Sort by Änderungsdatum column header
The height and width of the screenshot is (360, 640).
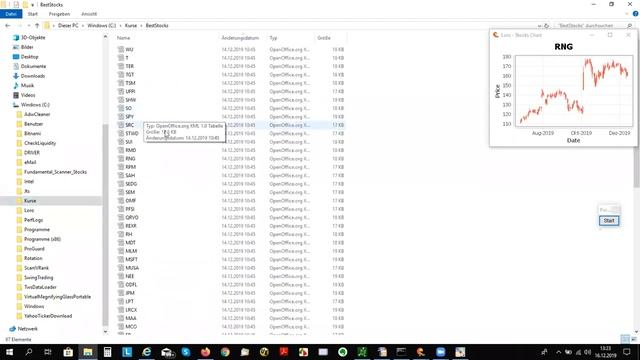[x=240, y=38]
